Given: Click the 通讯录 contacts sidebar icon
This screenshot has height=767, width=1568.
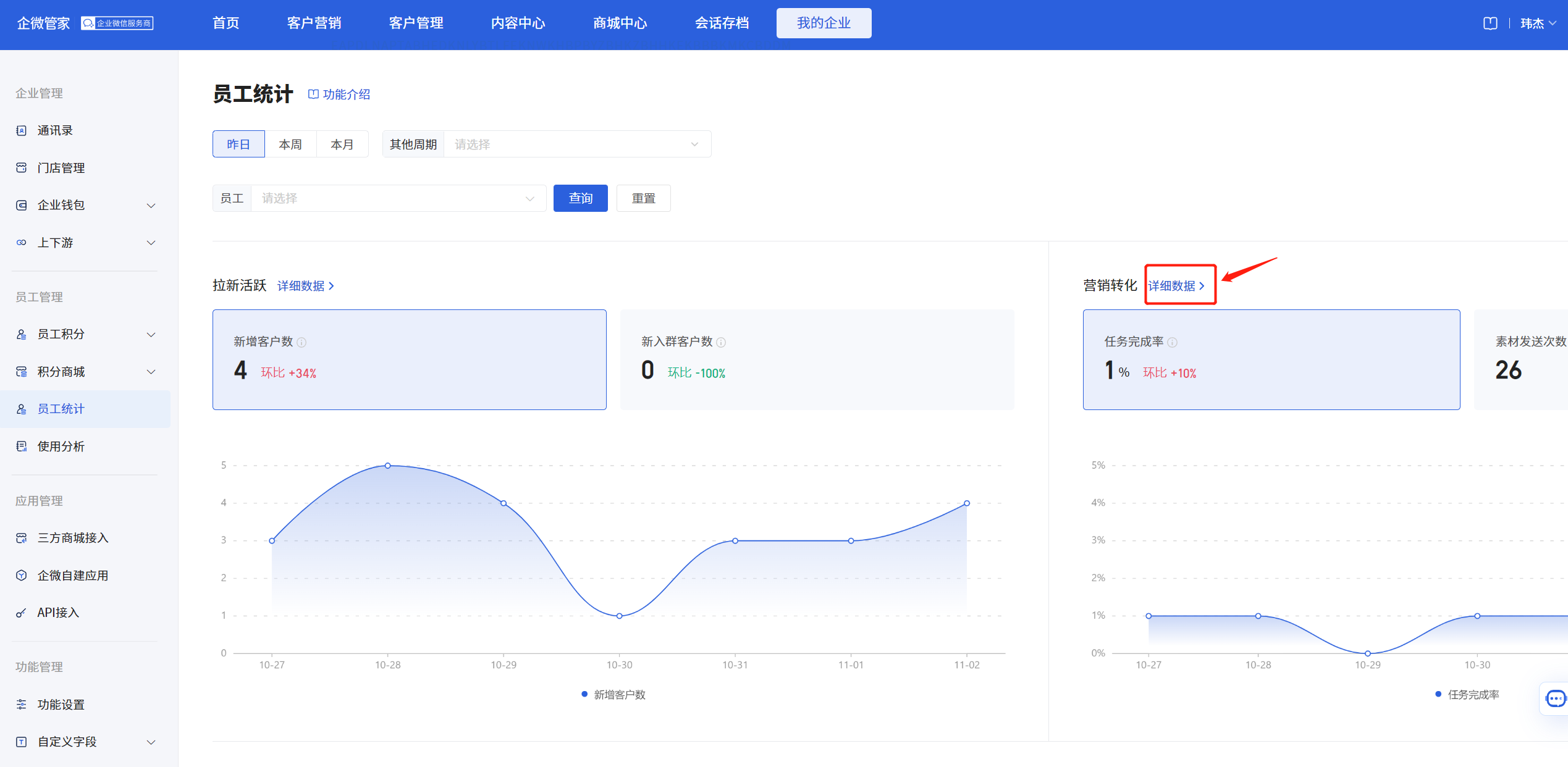Looking at the screenshot, I should [x=22, y=130].
